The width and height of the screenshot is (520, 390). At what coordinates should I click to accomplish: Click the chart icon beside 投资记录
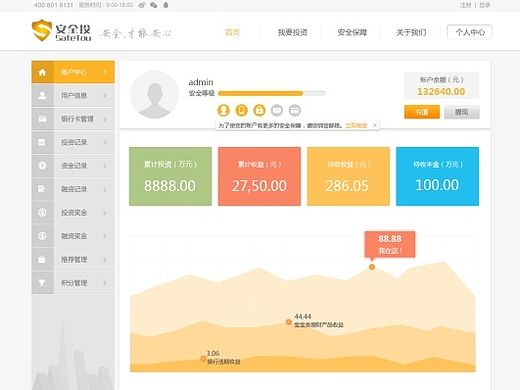42,142
